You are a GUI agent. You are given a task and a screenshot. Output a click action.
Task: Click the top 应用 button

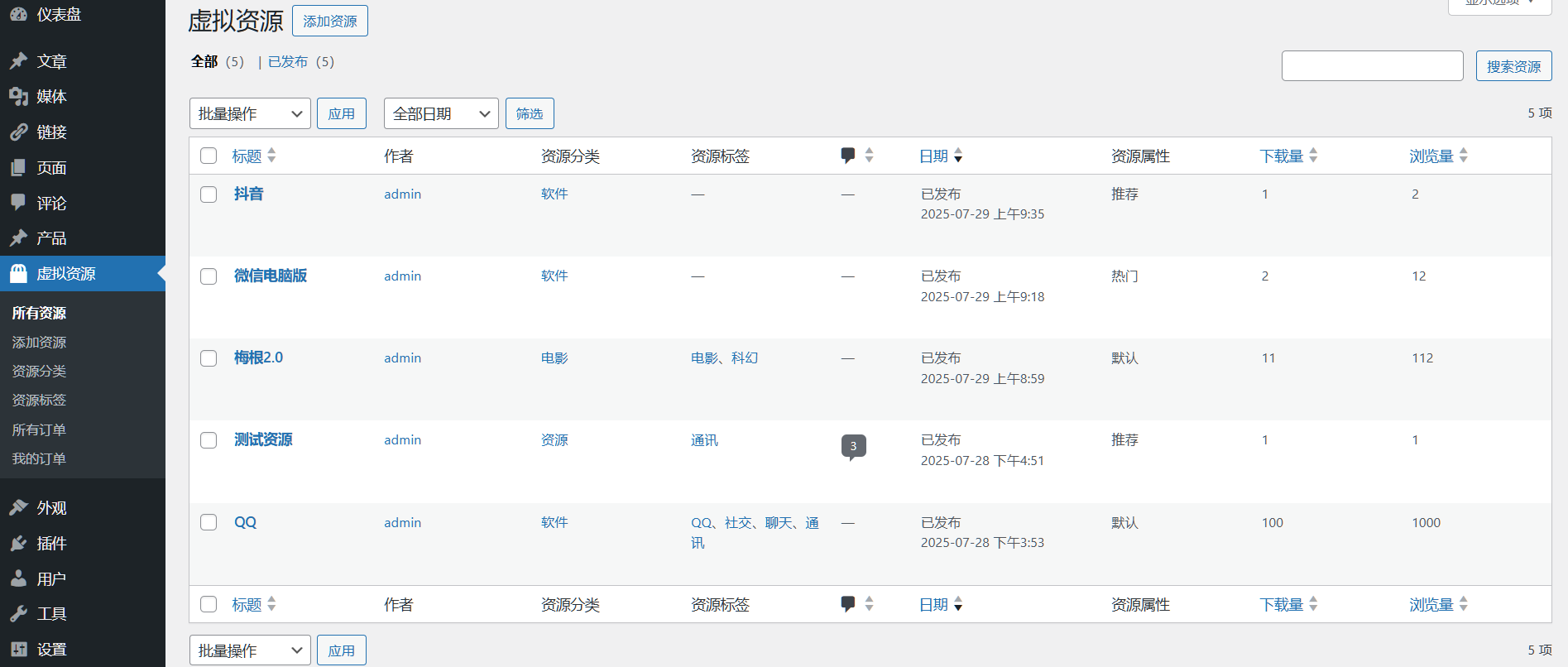342,113
